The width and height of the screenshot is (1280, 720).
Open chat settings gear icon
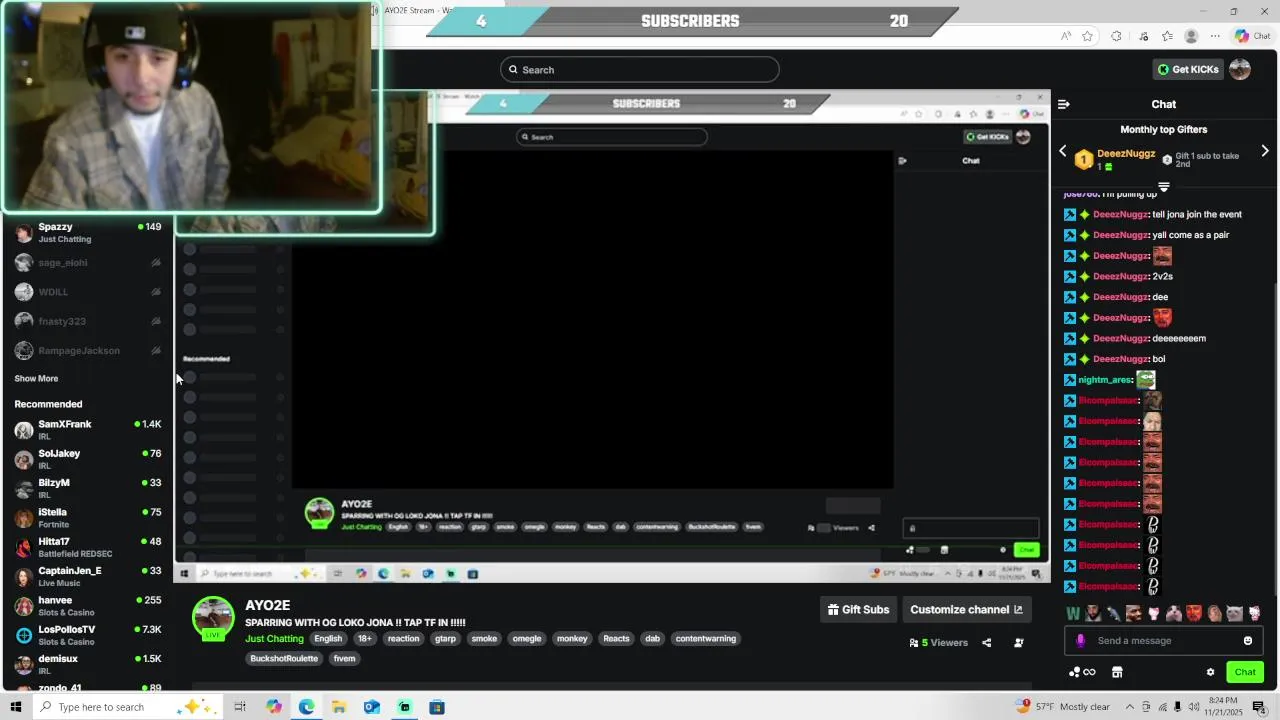(x=1210, y=672)
